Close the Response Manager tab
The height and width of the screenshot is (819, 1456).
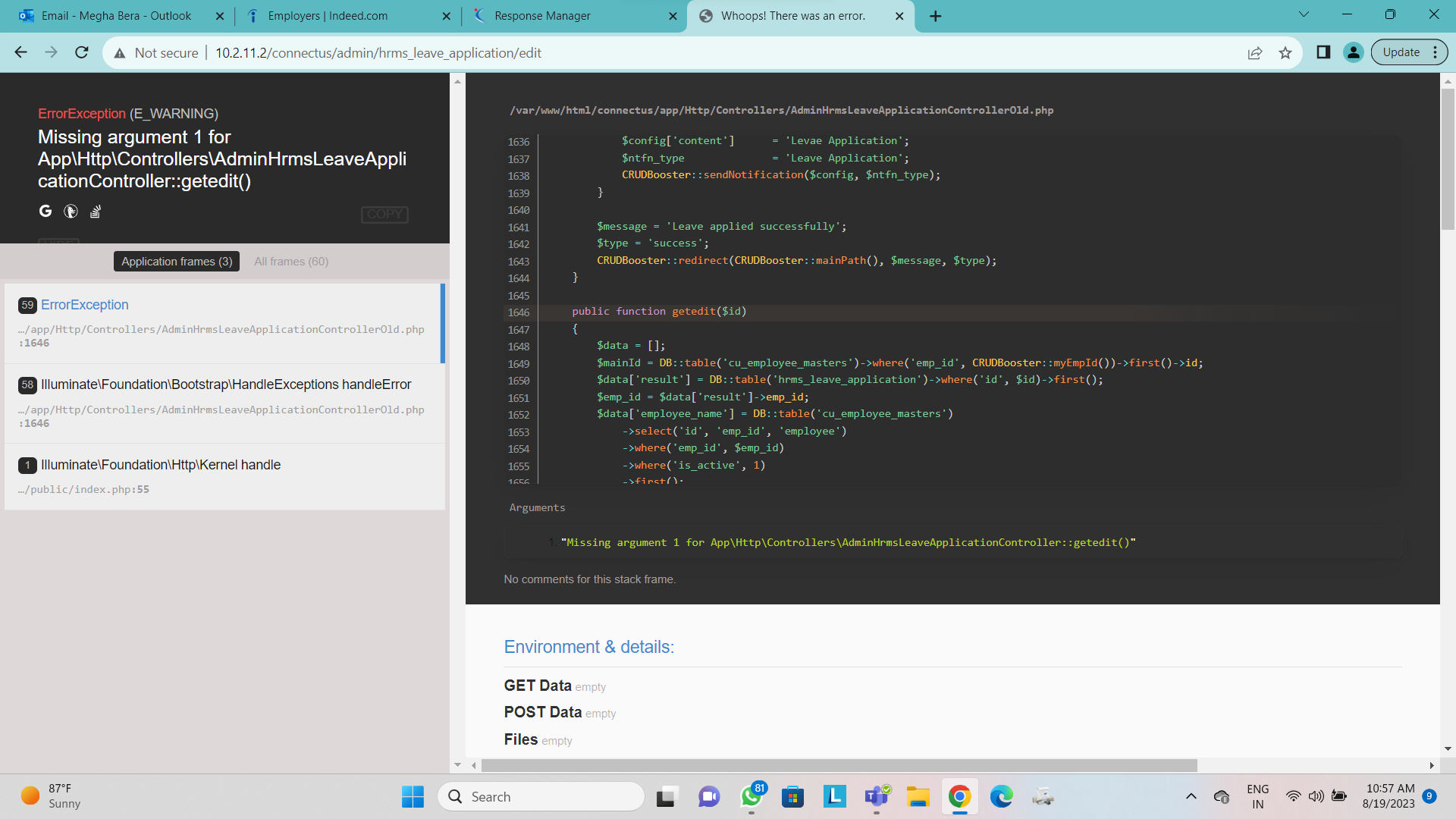673,16
